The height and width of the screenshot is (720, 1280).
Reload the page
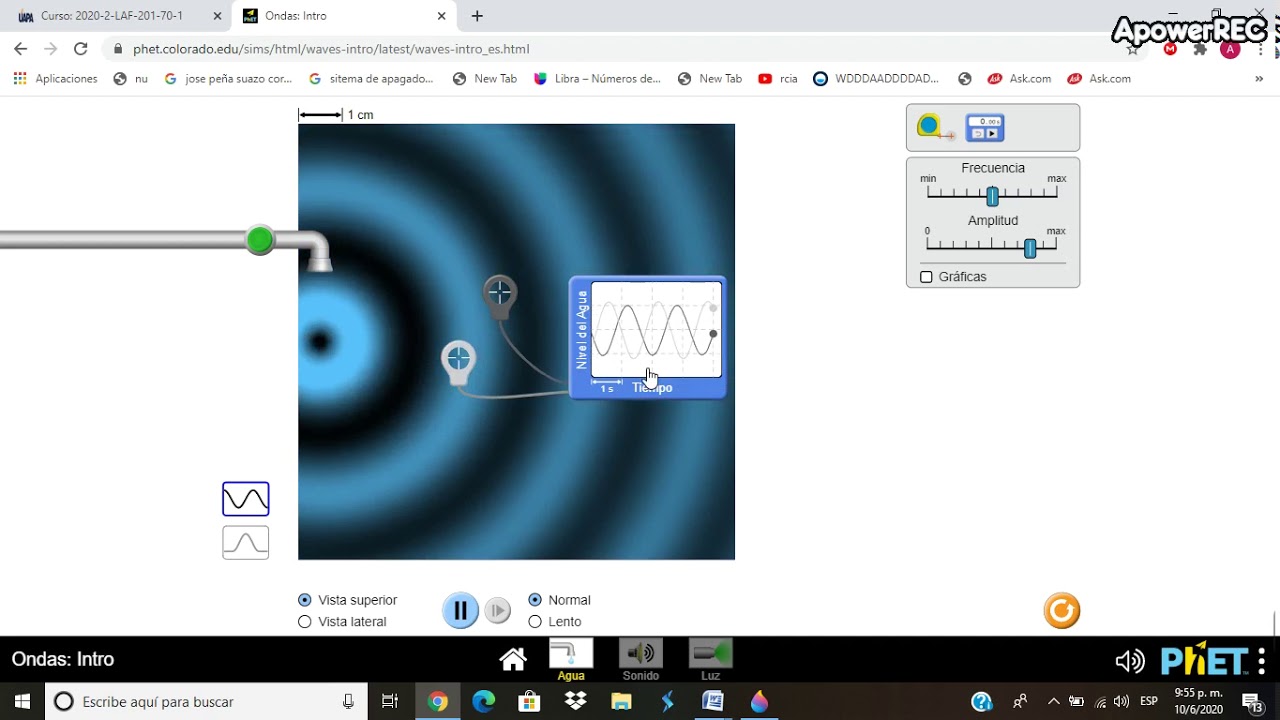point(81,48)
